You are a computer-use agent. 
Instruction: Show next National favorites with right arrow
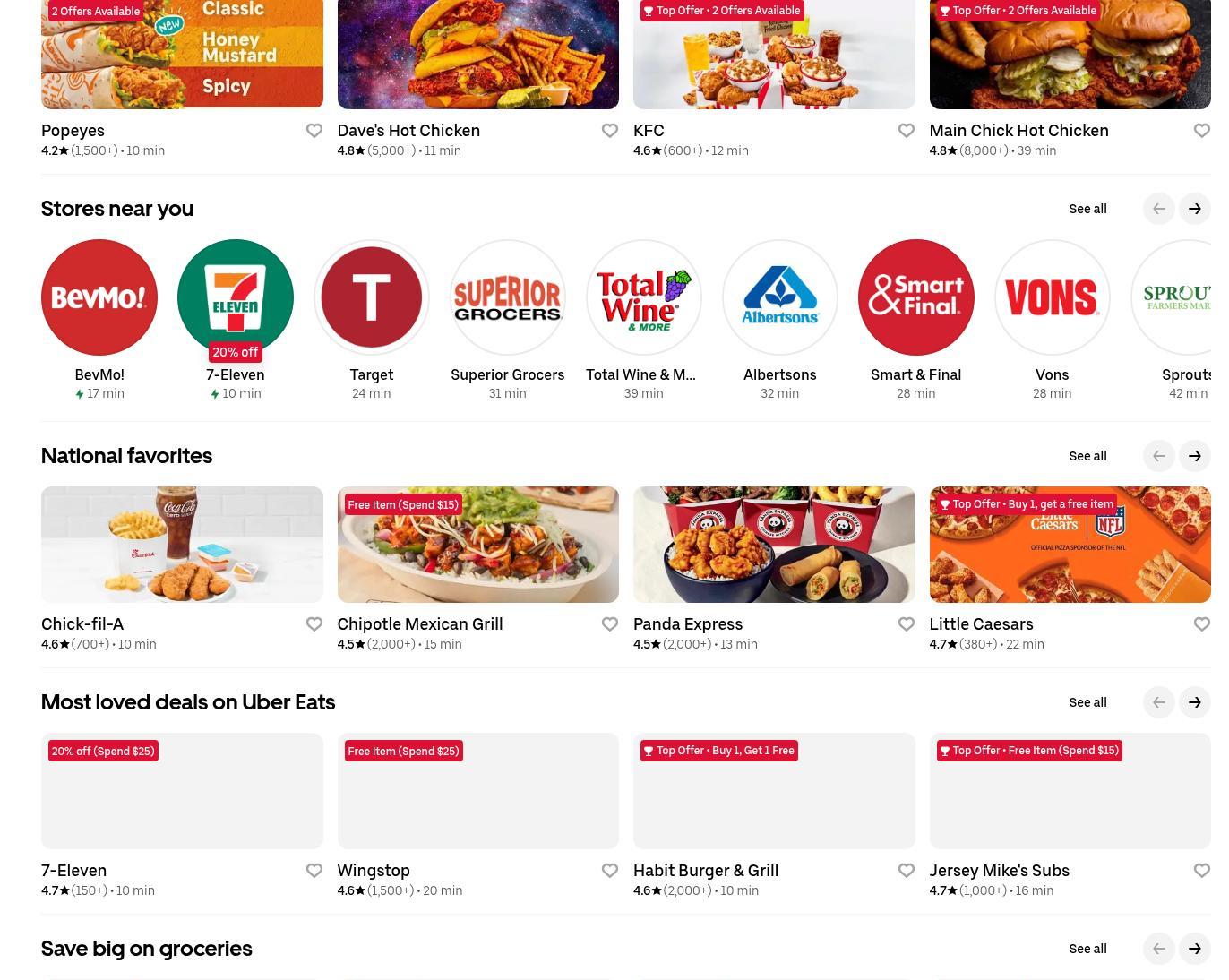(x=1195, y=456)
